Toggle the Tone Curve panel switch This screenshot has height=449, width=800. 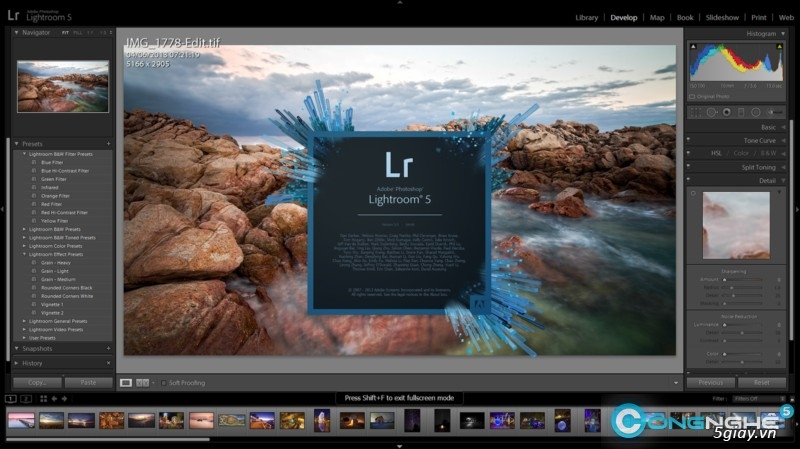[688, 139]
